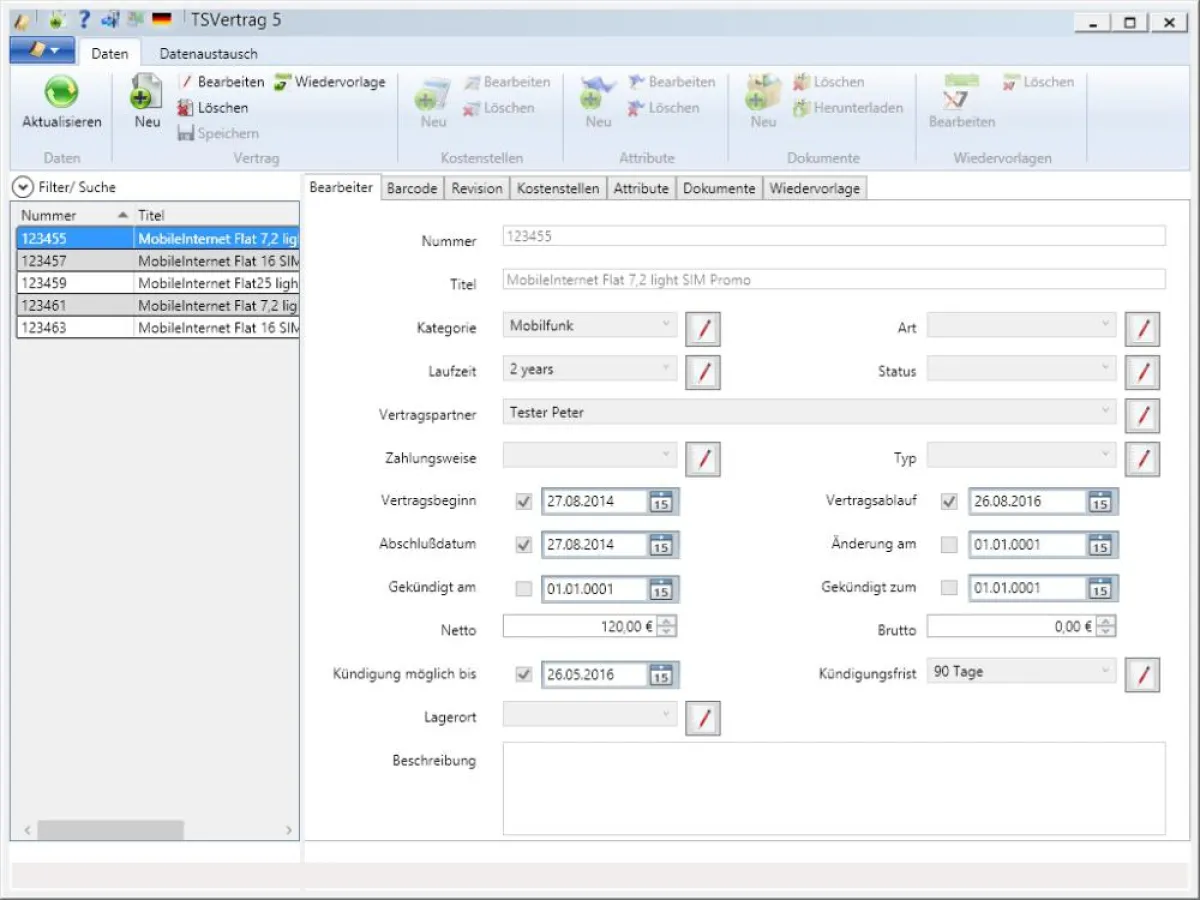
Task: Click Bearbeiten in the Vertrag group
Action: [x=221, y=82]
